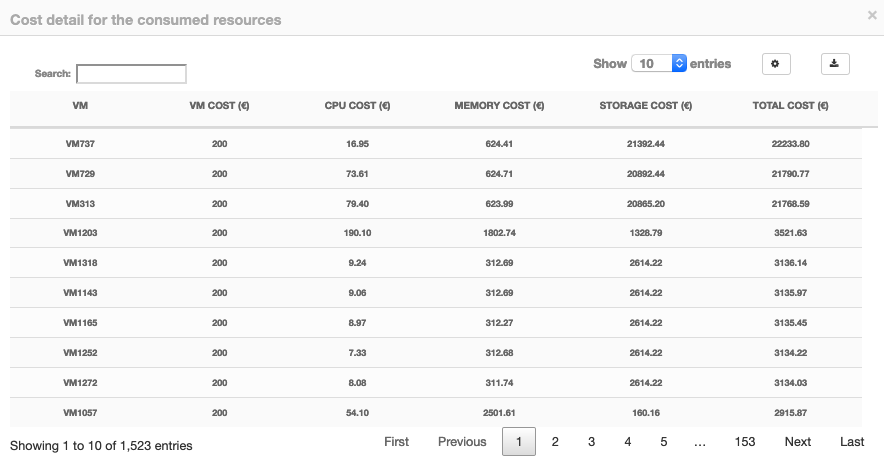Click the download export icon
The image size is (884, 460).
(835, 64)
